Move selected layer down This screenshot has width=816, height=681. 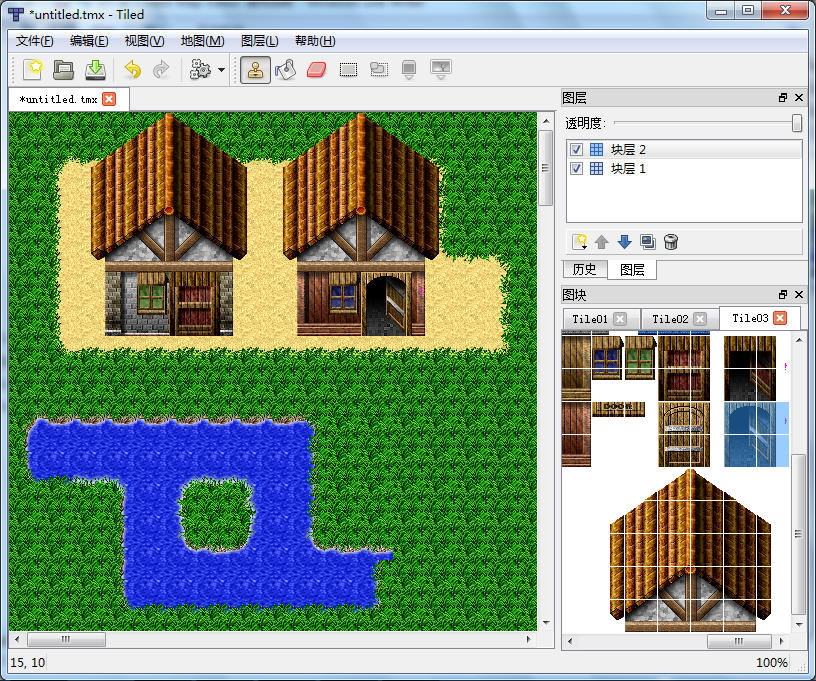pos(624,242)
